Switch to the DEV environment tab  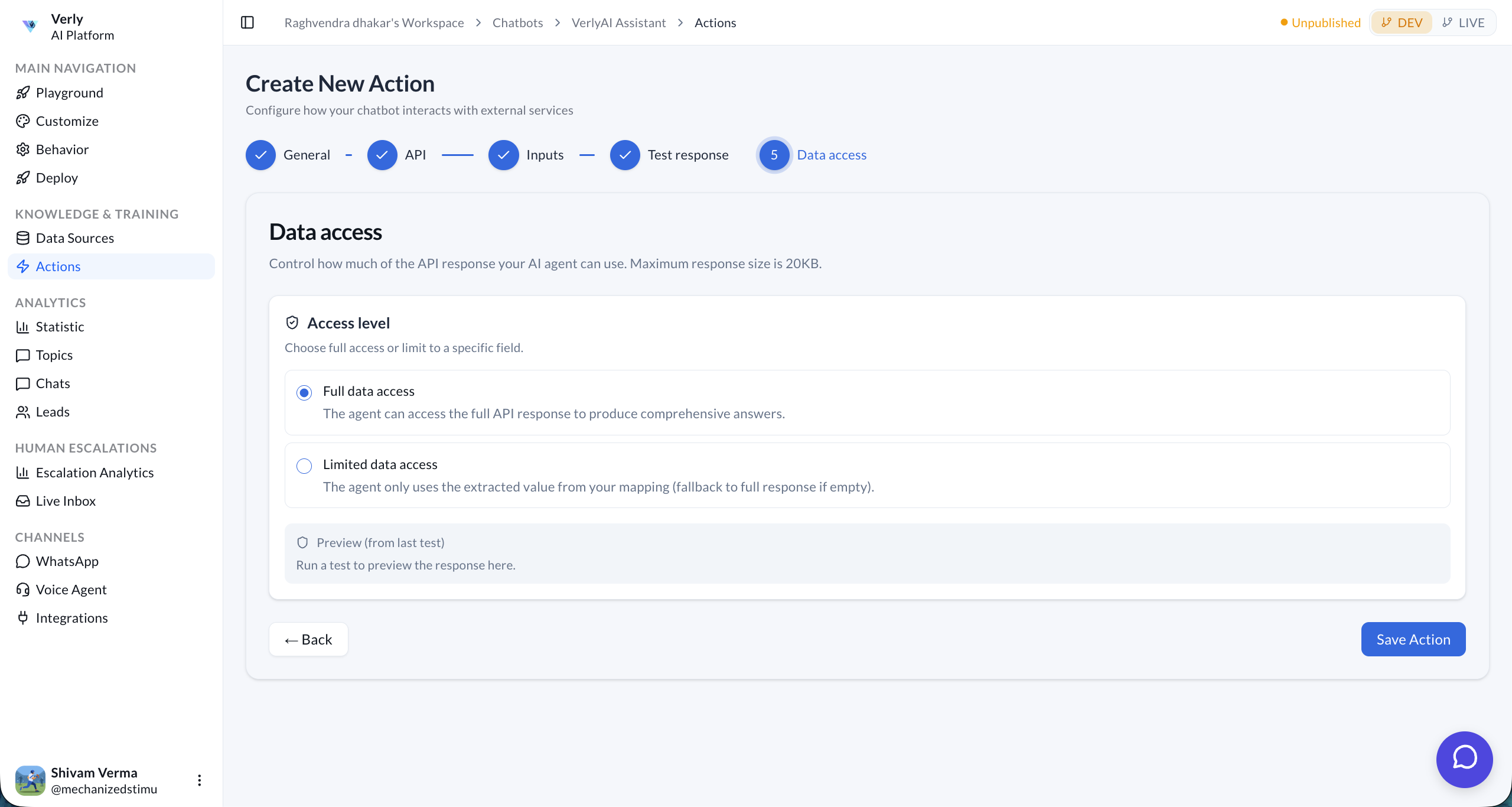(1402, 22)
